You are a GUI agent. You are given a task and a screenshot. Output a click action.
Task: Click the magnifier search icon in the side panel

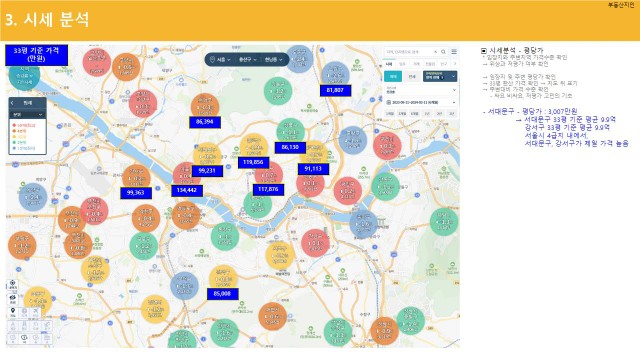(x=443, y=52)
